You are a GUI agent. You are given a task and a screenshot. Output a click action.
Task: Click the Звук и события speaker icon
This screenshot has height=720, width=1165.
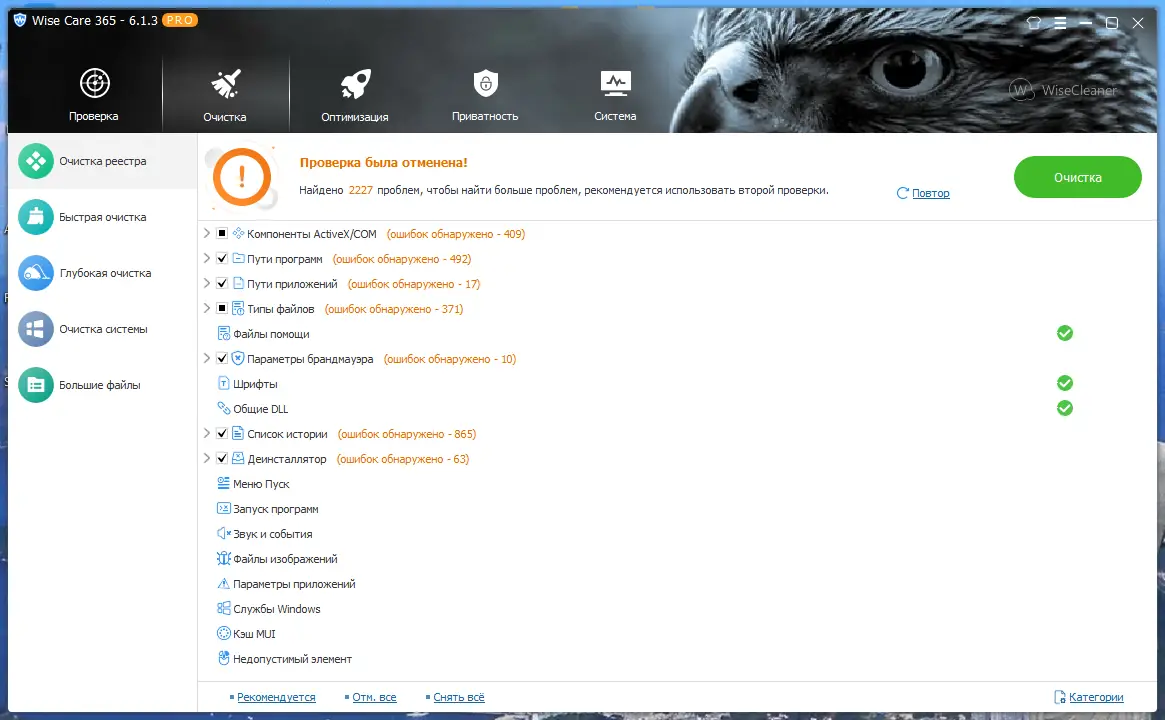[223, 533]
